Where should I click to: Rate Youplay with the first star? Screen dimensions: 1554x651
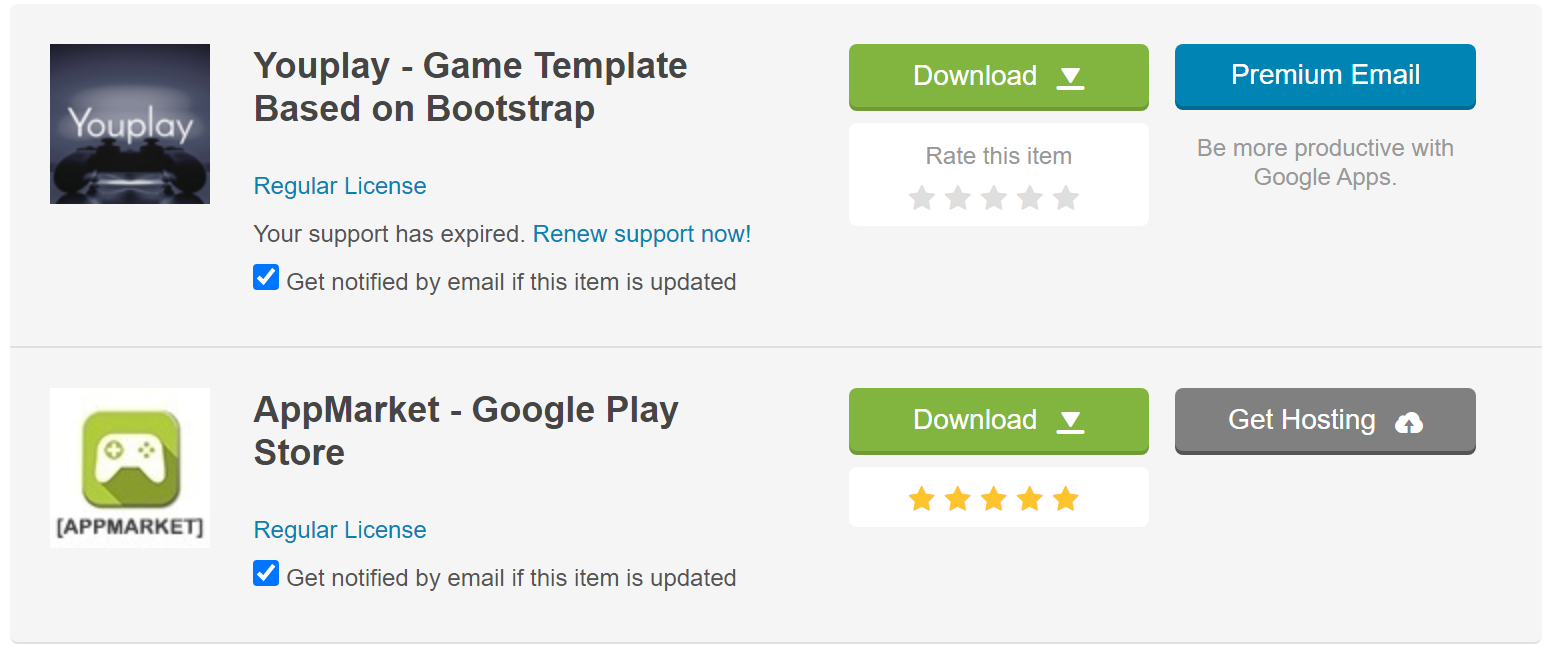(922, 198)
